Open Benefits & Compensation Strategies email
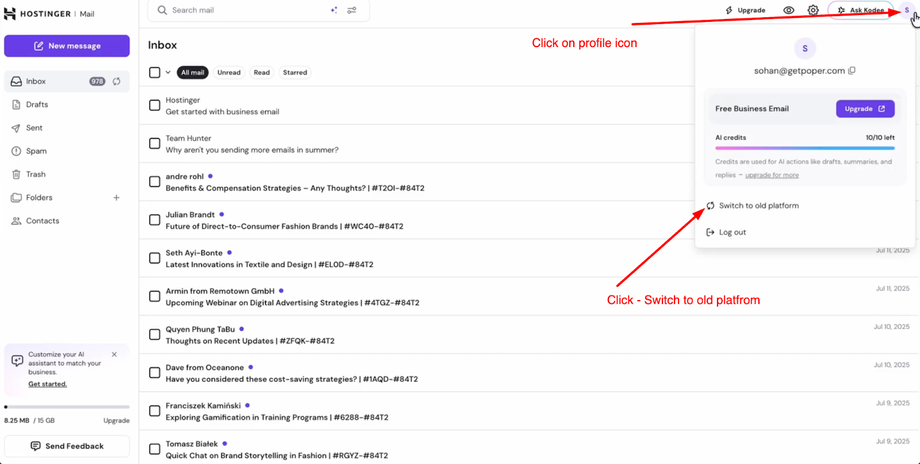Image resolution: width=920 pixels, height=464 pixels. click(295, 188)
